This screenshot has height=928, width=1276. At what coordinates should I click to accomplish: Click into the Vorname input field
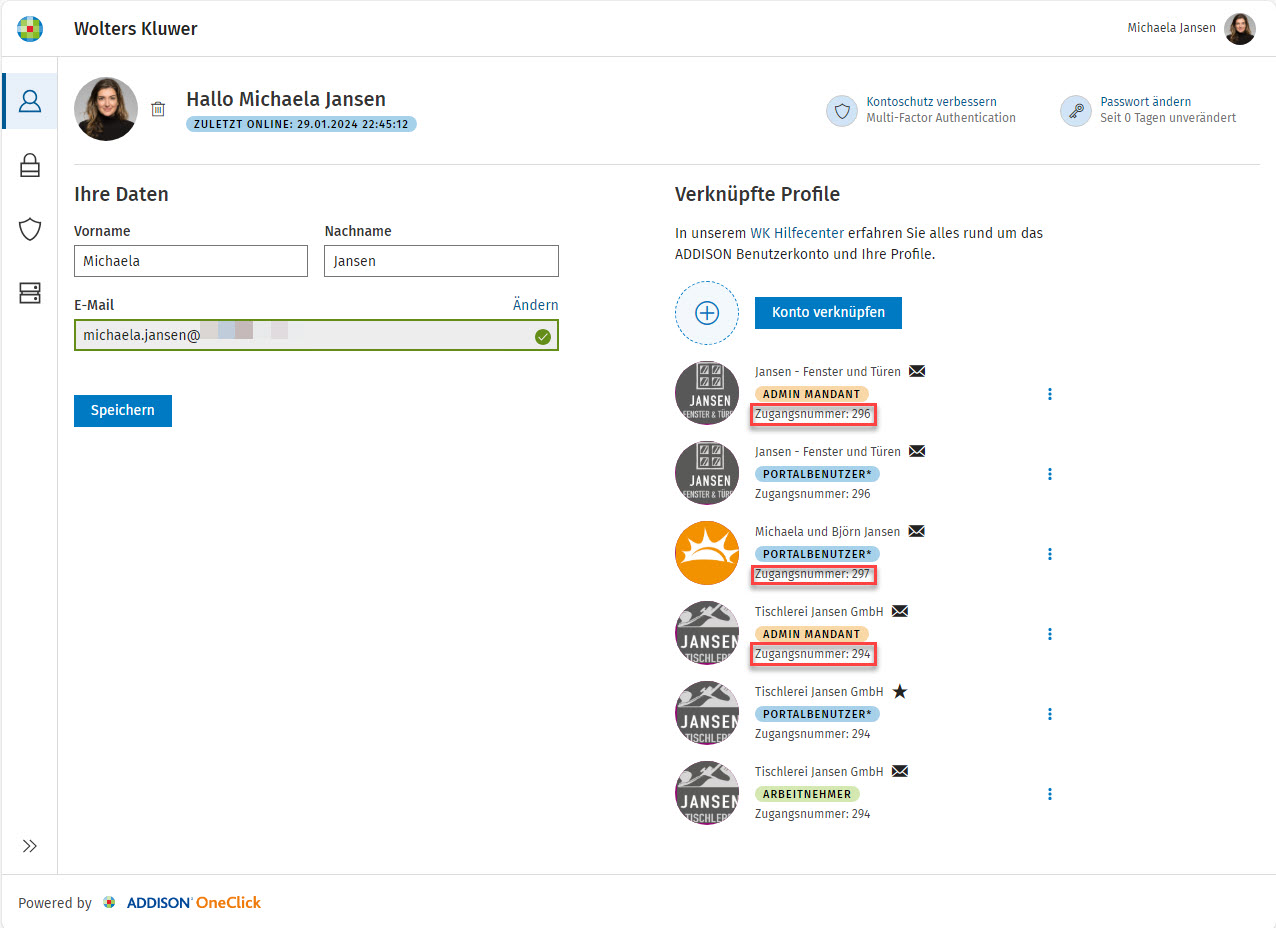191,261
